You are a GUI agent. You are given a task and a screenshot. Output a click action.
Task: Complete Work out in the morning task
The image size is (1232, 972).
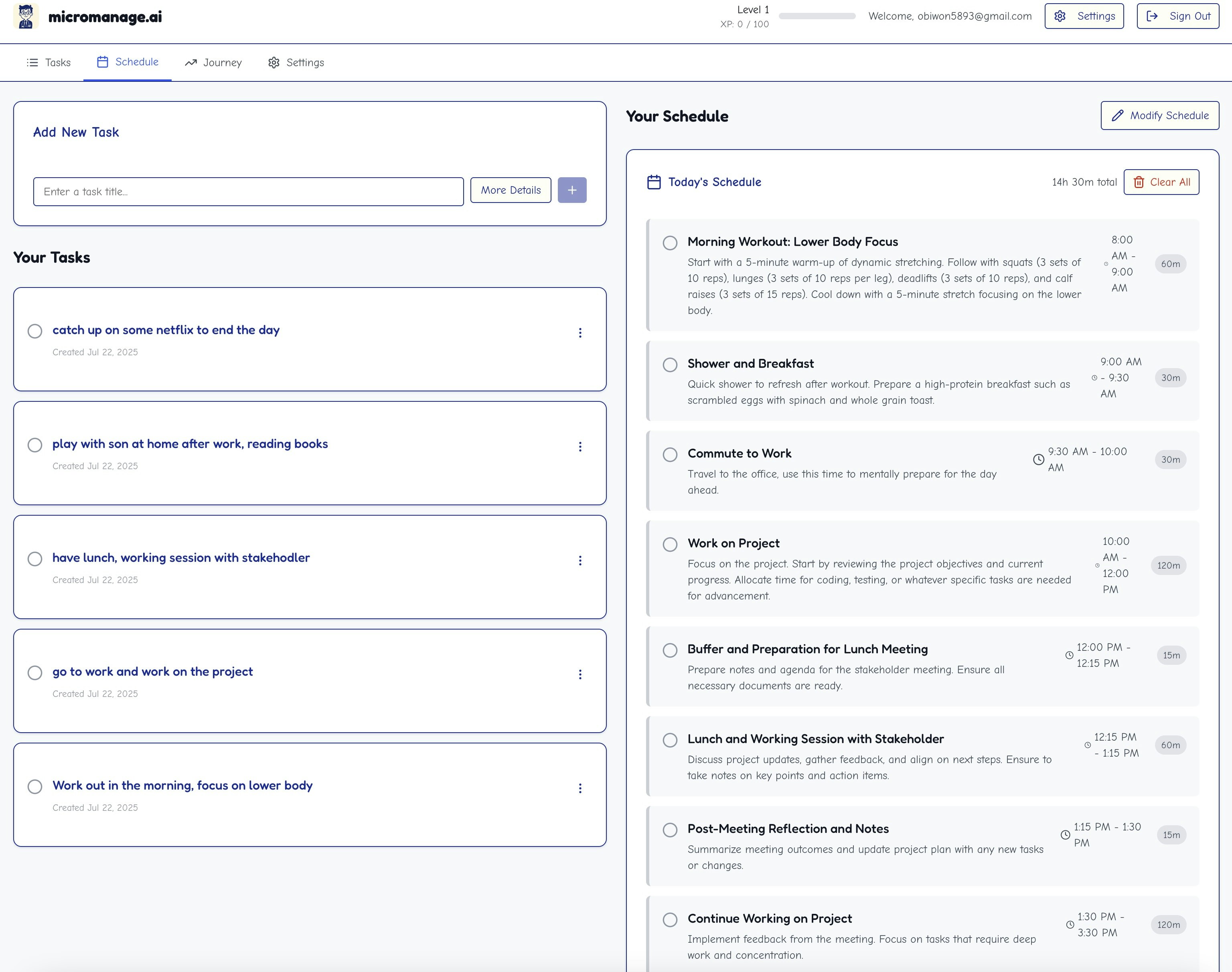35,786
